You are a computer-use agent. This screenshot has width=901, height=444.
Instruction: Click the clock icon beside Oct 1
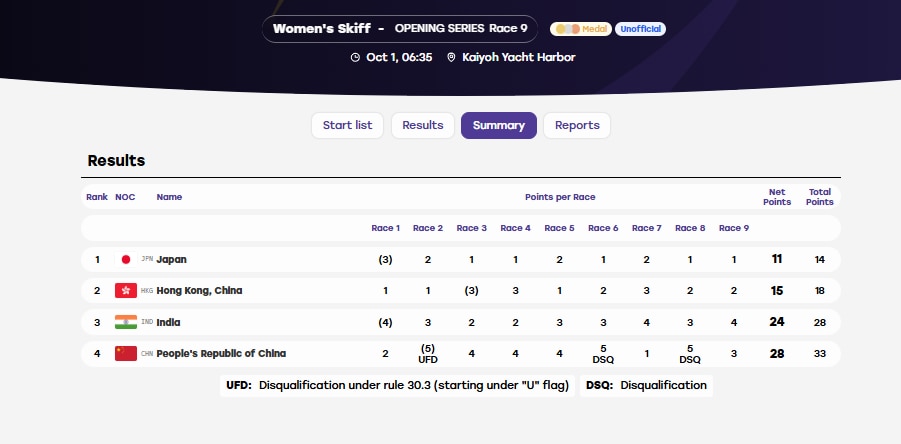click(x=355, y=57)
